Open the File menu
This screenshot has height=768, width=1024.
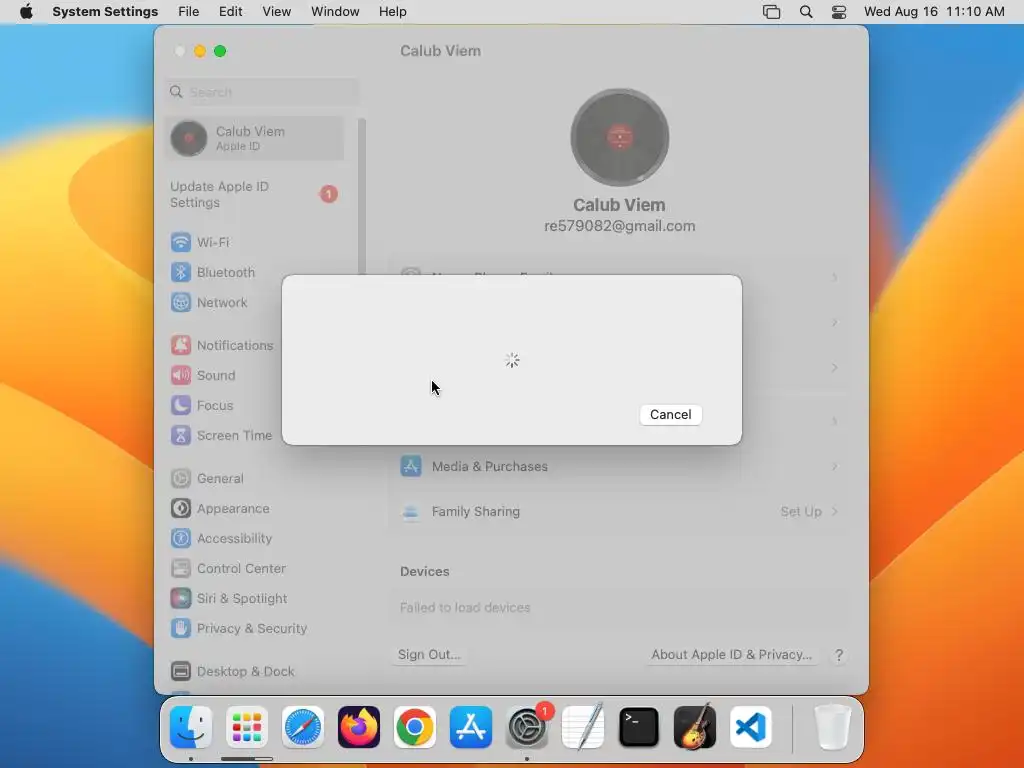[x=189, y=12]
